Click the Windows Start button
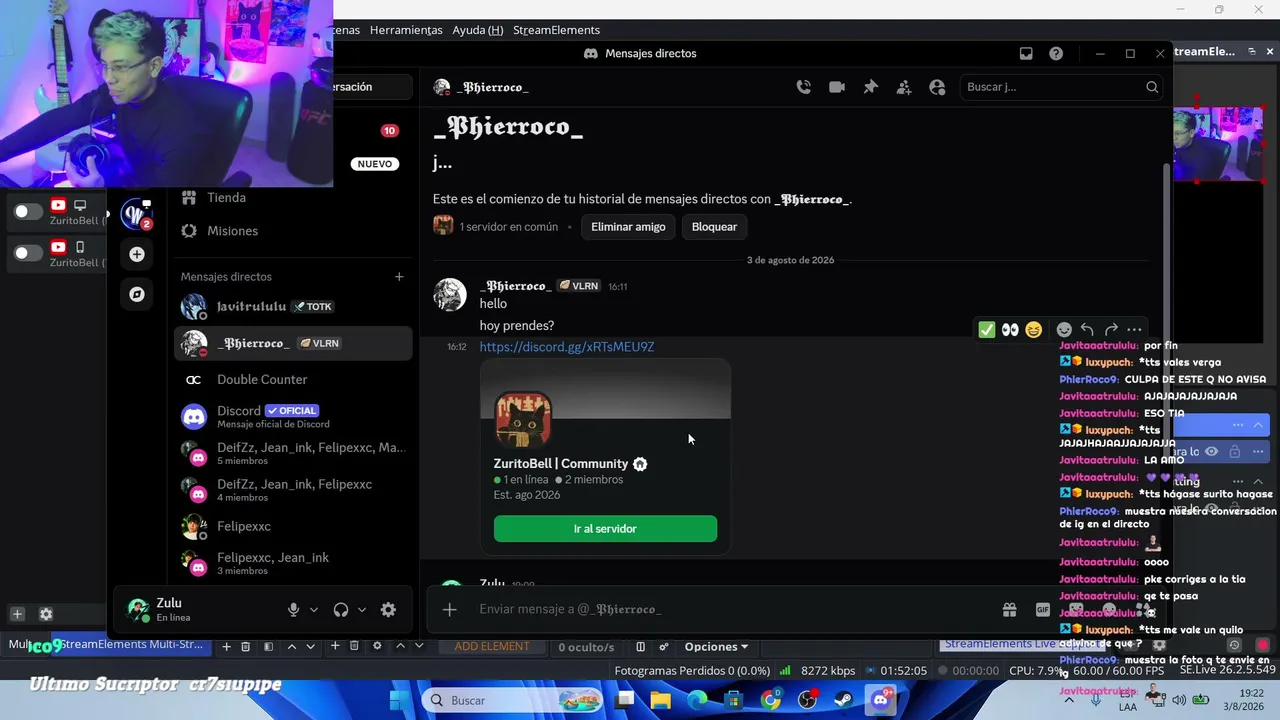The width and height of the screenshot is (1280, 720). pyautogui.click(x=400, y=700)
